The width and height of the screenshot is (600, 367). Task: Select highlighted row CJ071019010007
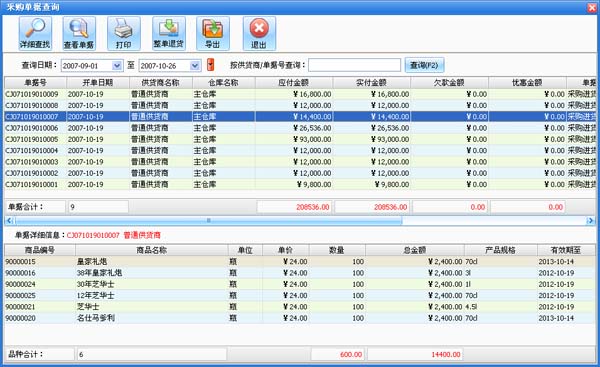pos(300,117)
